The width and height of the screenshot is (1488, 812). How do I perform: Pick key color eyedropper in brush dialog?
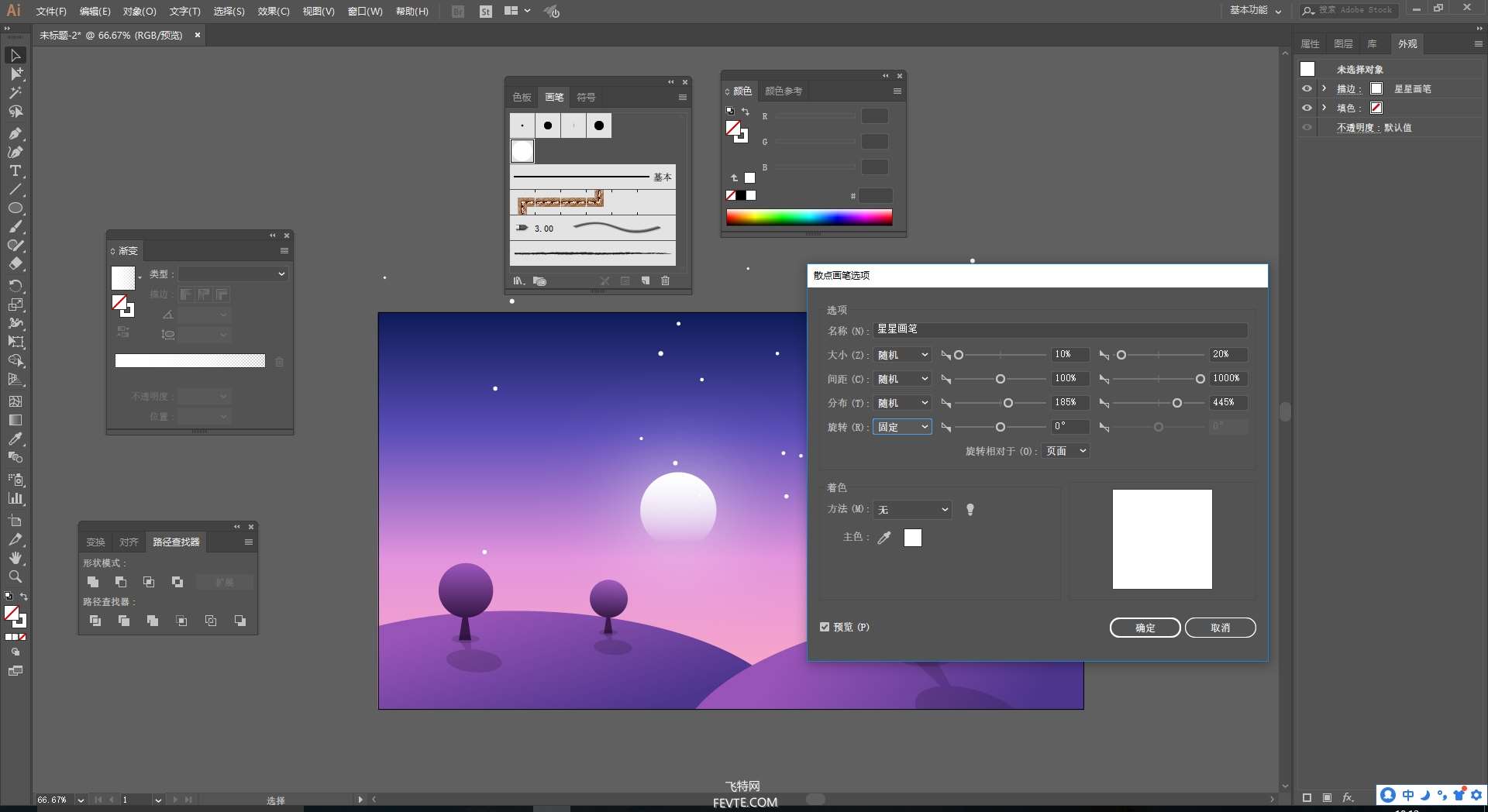pyautogui.click(x=884, y=538)
